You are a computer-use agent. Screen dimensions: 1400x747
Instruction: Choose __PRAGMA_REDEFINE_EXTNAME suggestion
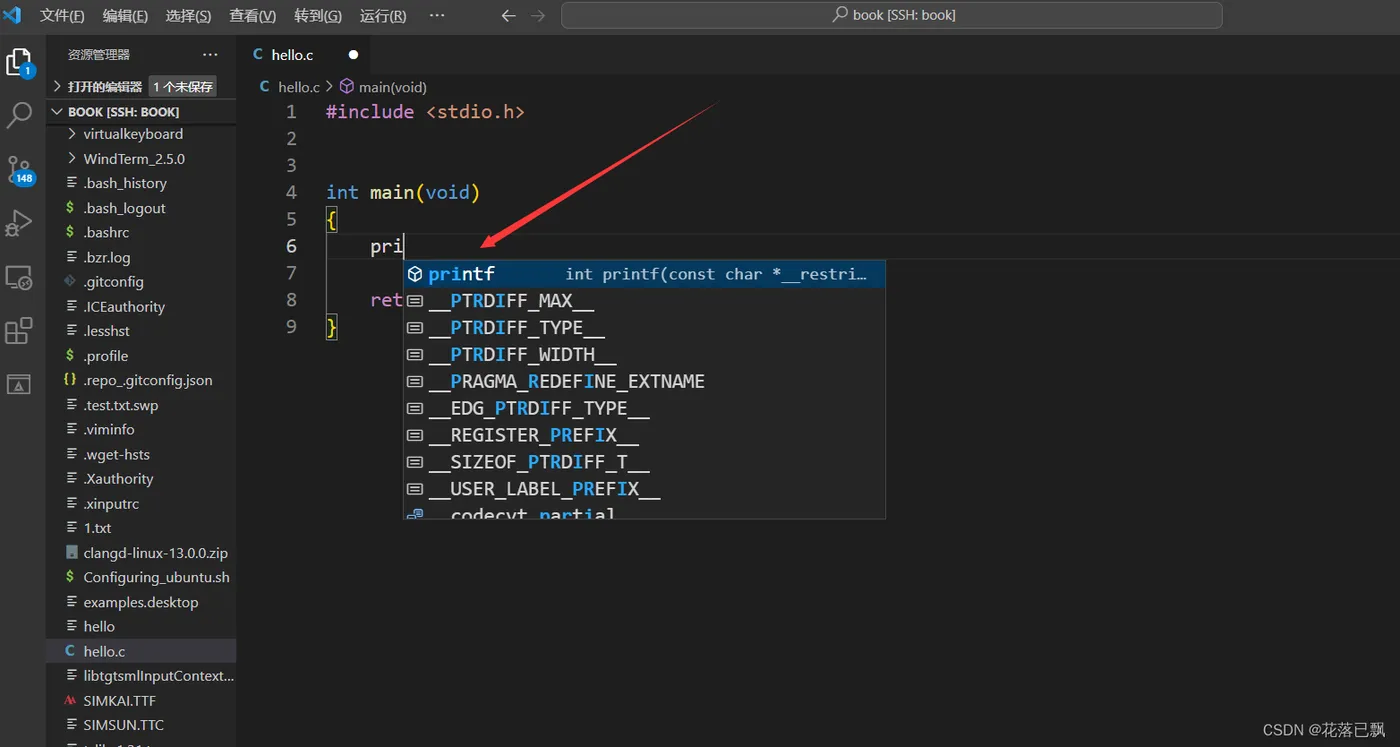click(644, 382)
